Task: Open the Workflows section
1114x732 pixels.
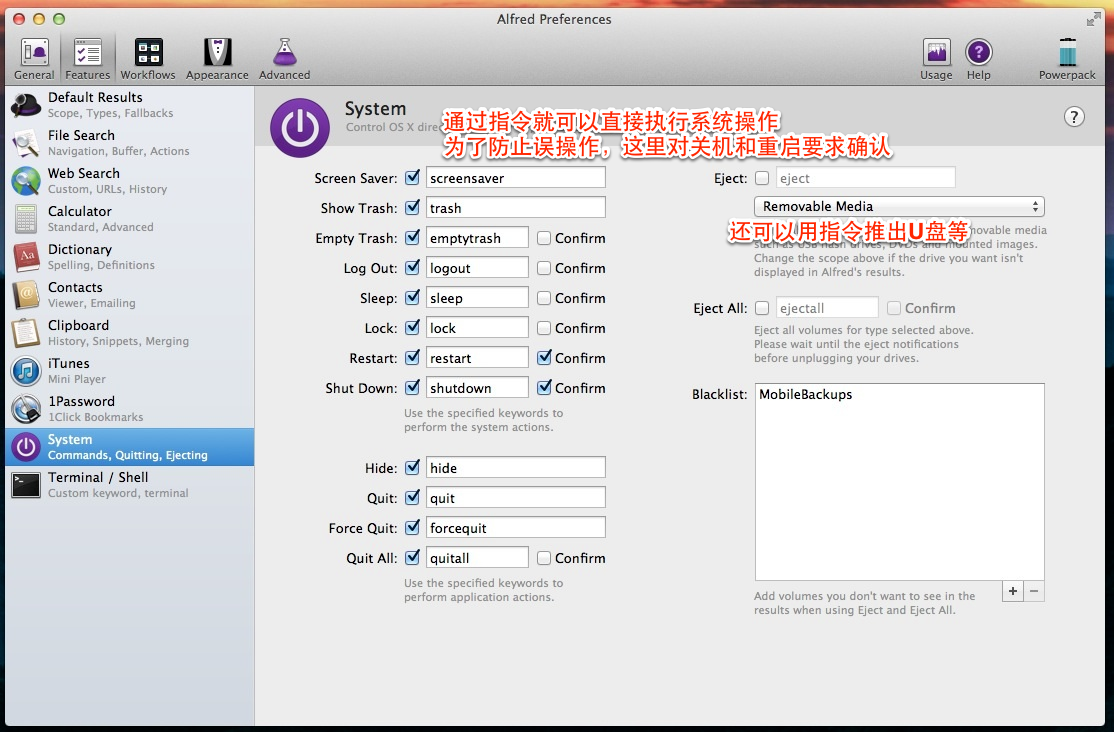Action: pyautogui.click(x=148, y=59)
